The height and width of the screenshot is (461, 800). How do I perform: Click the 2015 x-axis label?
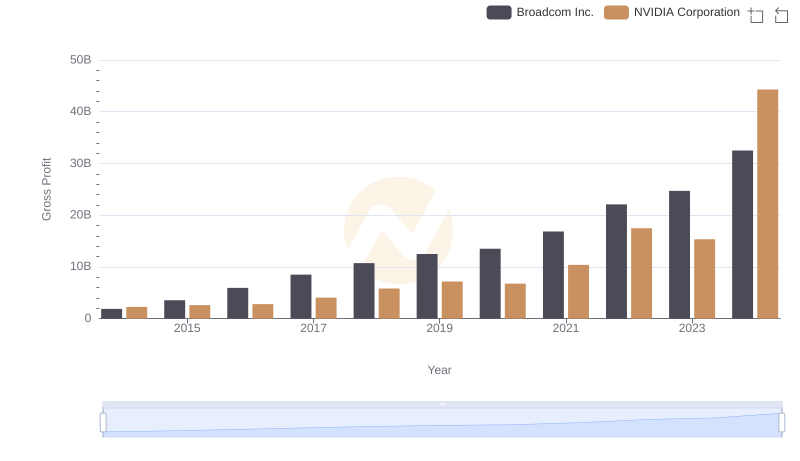187,328
